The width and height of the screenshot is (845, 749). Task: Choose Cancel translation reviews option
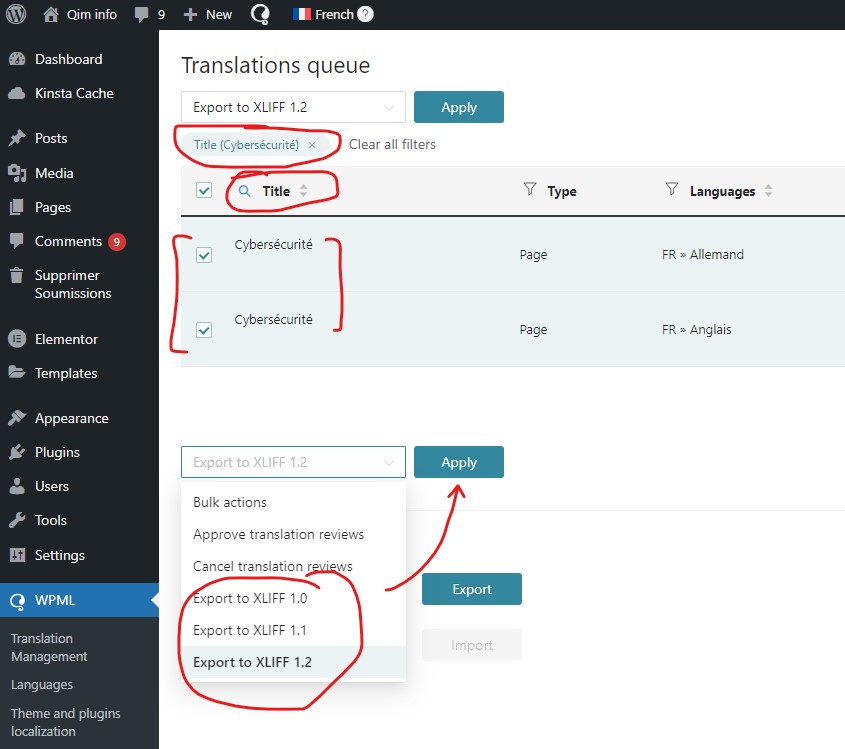pos(293,566)
